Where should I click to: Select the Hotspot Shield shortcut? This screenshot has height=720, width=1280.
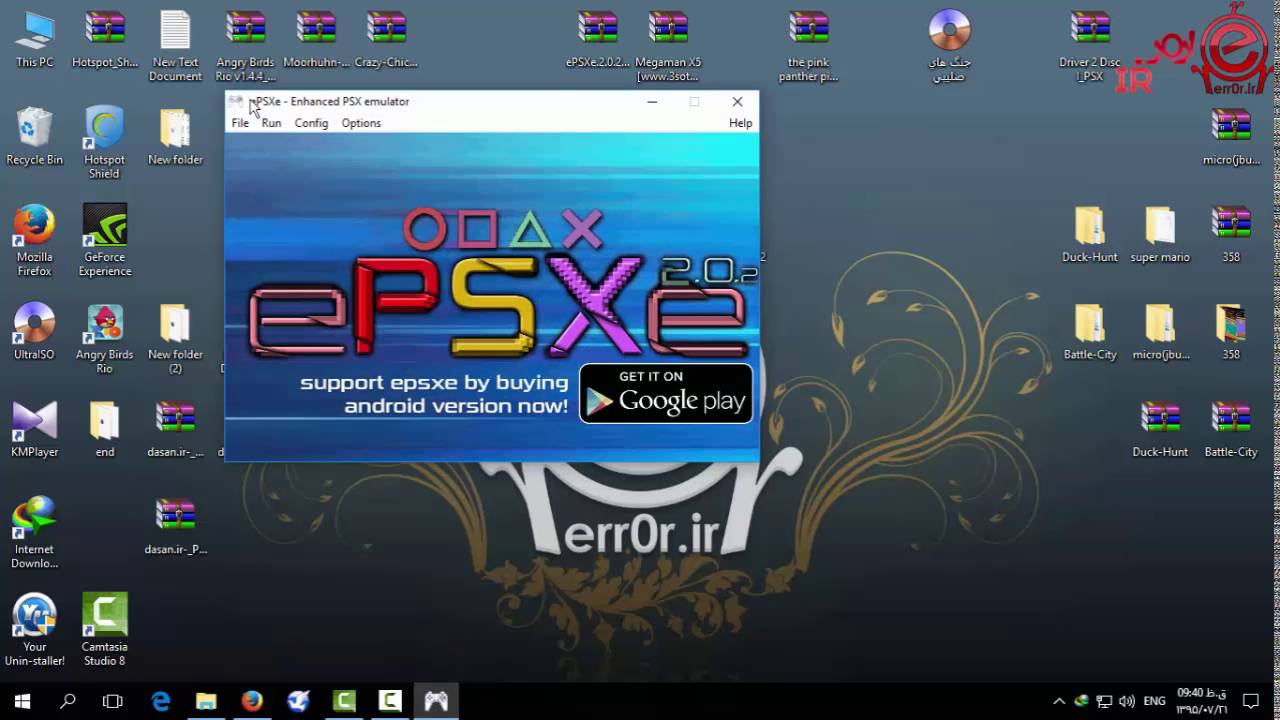pos(104,143)
